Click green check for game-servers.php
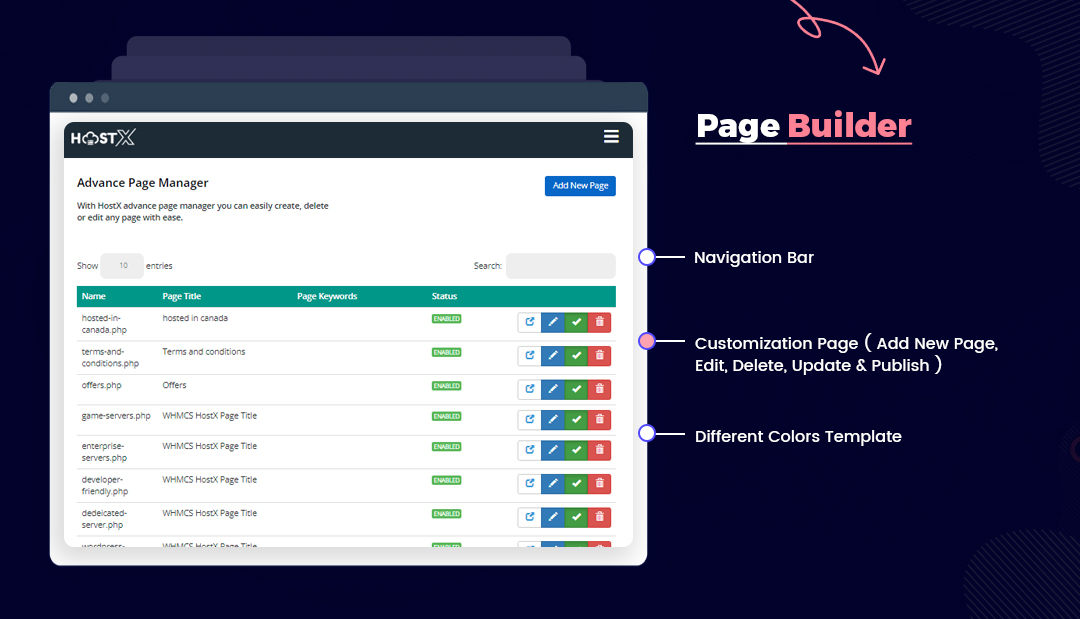Screen dimensions: 1080x619 click(x=576, y=420)
